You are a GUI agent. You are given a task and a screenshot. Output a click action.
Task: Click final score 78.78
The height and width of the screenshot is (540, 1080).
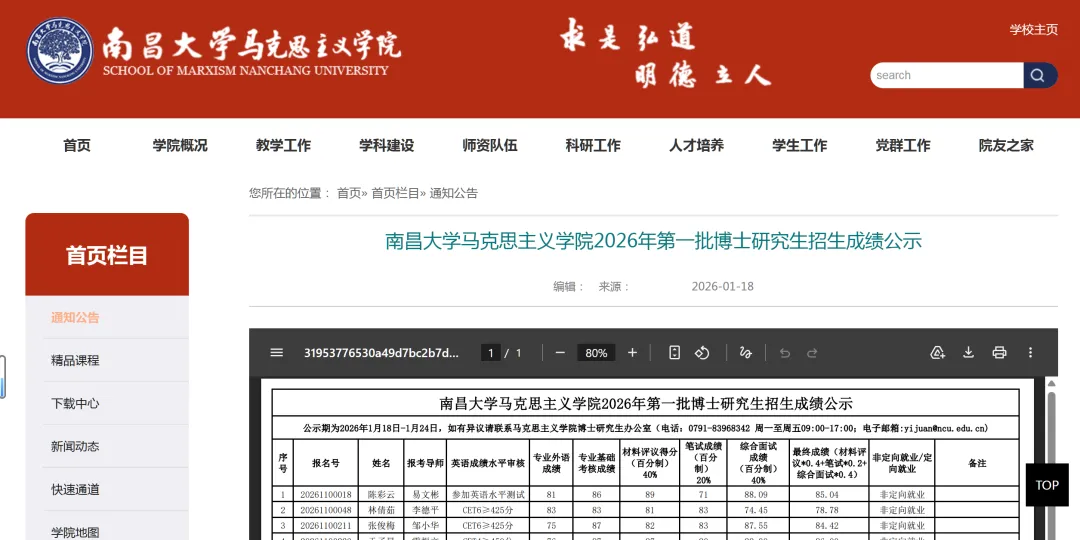tap(827, 510)
